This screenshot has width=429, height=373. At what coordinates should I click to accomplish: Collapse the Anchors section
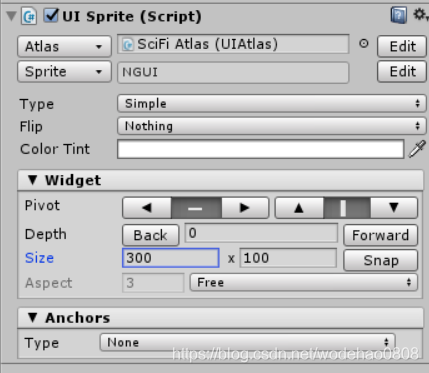point(32,317)
